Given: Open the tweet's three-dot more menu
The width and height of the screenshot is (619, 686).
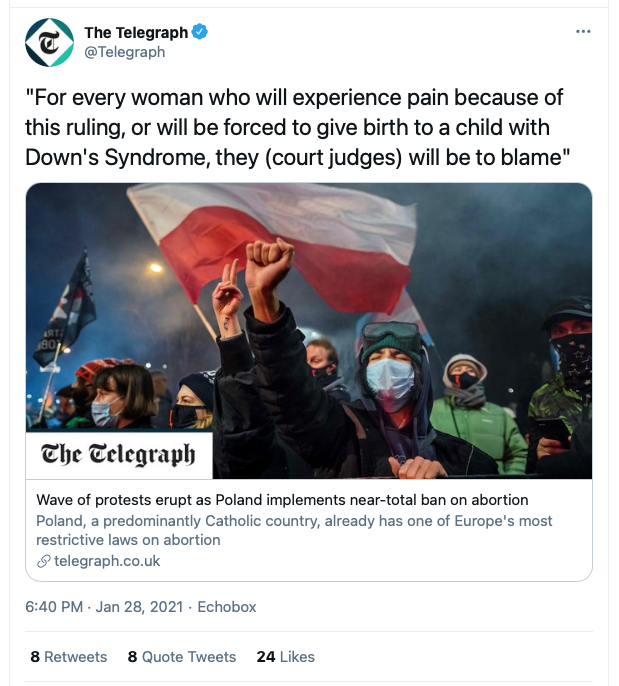Looking at the screenshot, I should (x=583, y=32).
